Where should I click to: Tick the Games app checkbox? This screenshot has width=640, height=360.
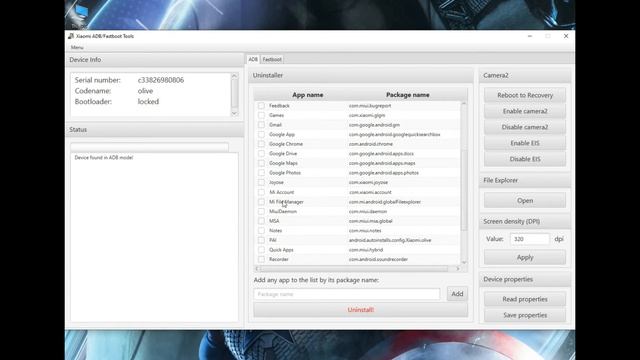click(x=261, y=115)
